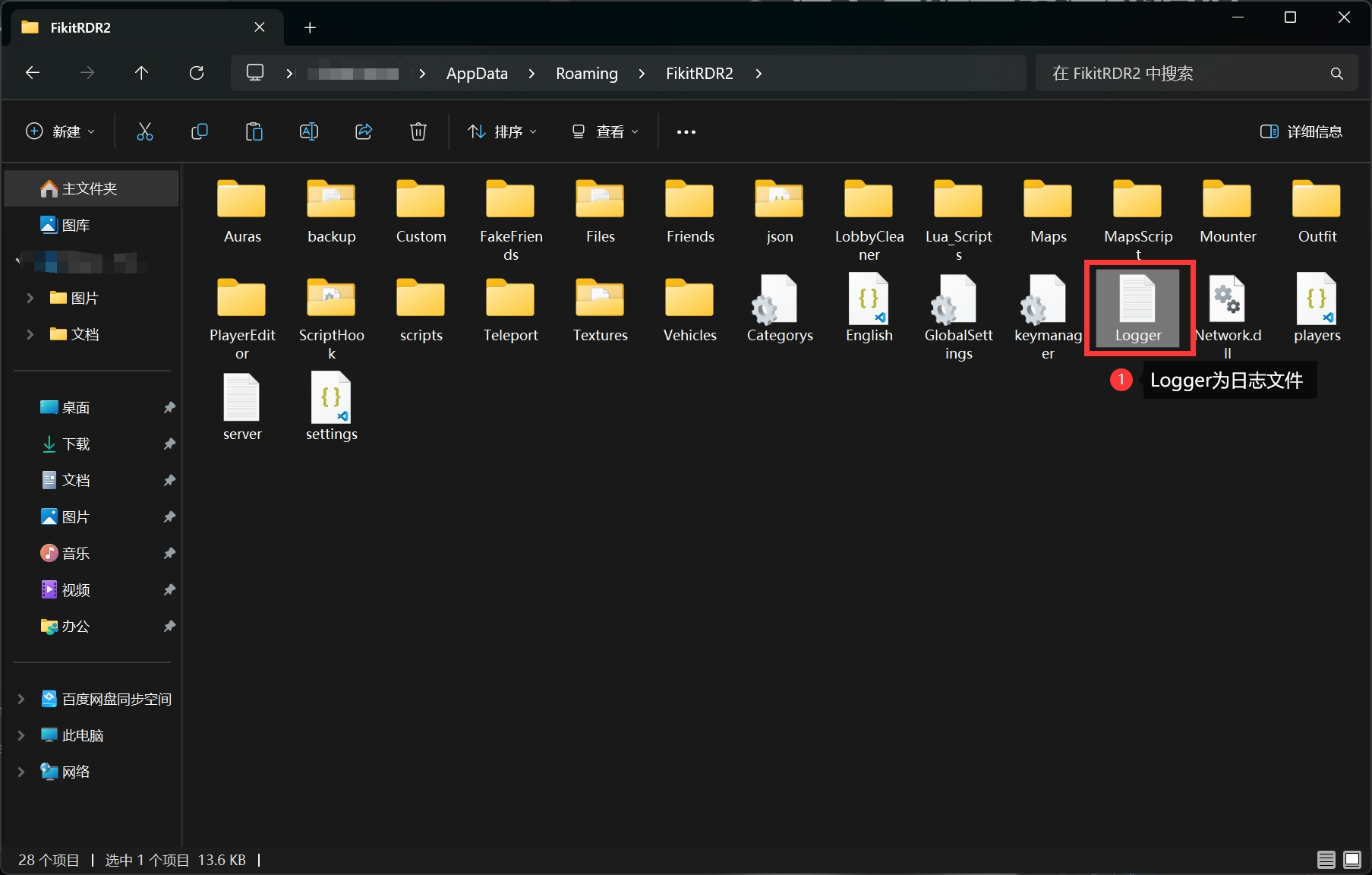1372x875 pixels.
Task: Click the Rename icon in toolbar
Action: point(309,132)
